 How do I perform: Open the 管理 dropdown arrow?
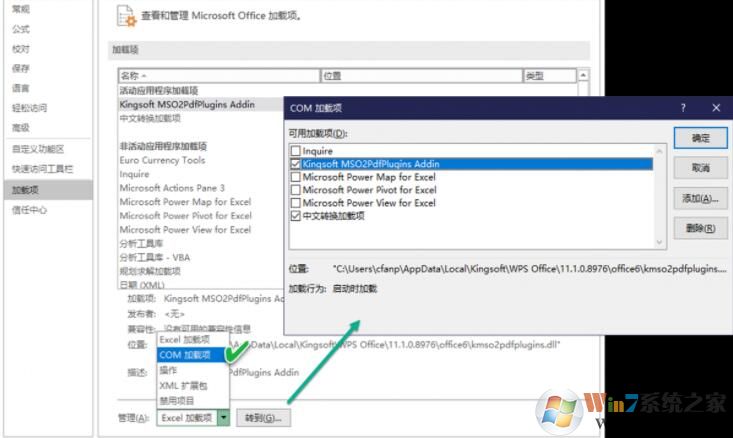coord(224,417)
